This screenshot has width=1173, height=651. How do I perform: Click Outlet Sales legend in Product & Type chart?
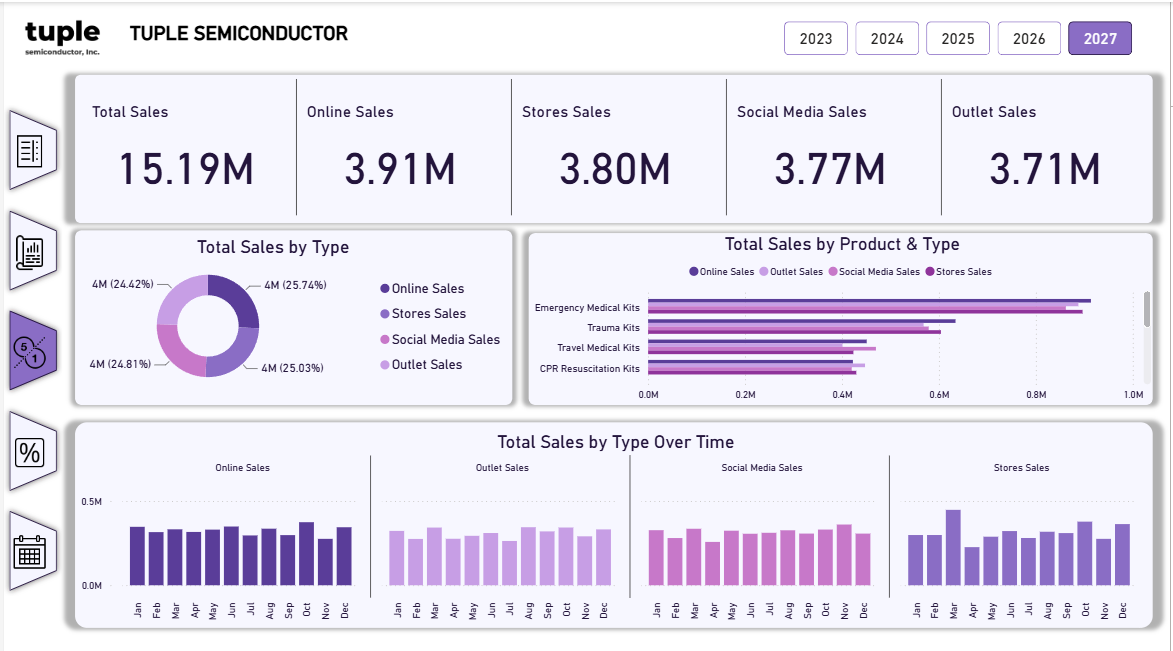coord(791,272)
